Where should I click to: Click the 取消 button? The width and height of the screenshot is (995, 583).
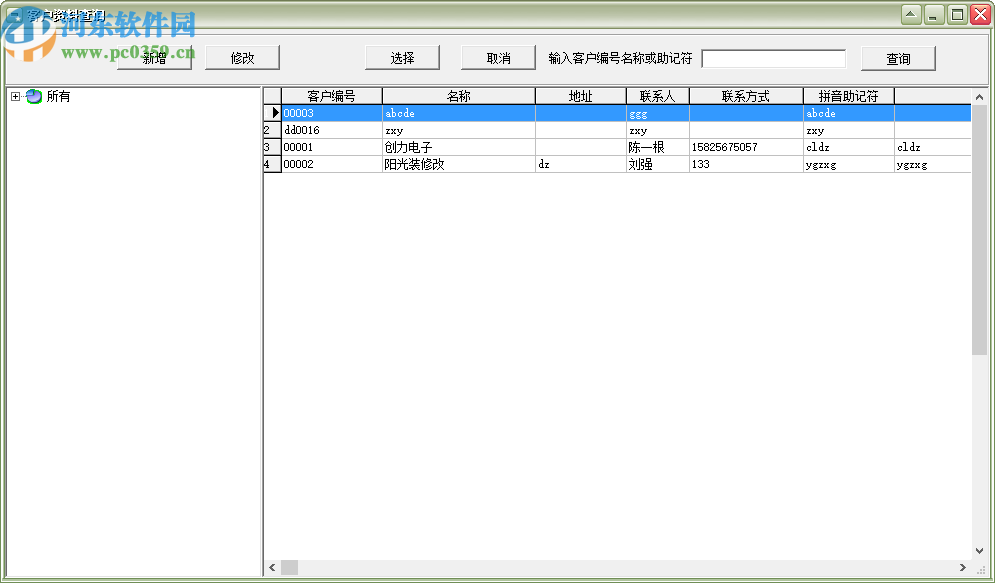click(x=498, y=58)
